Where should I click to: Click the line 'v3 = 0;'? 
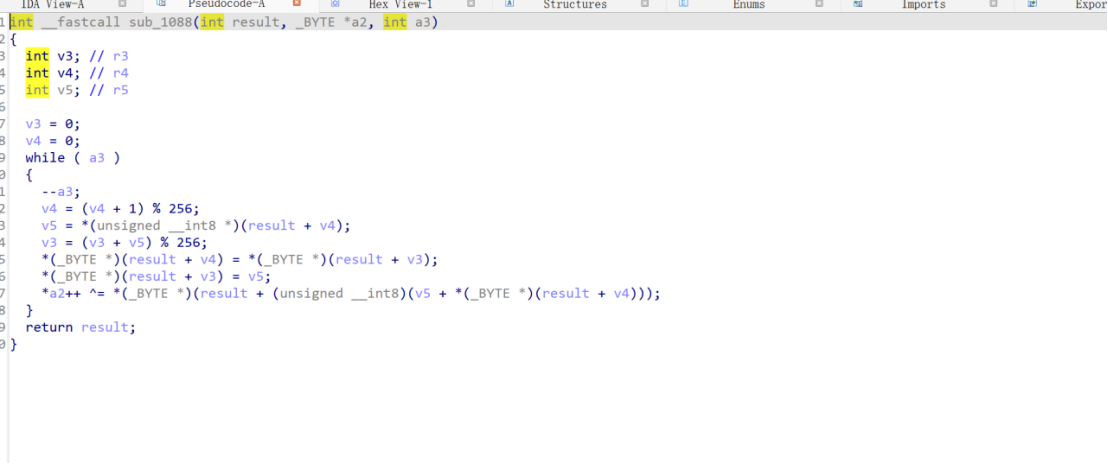[53, 124]
